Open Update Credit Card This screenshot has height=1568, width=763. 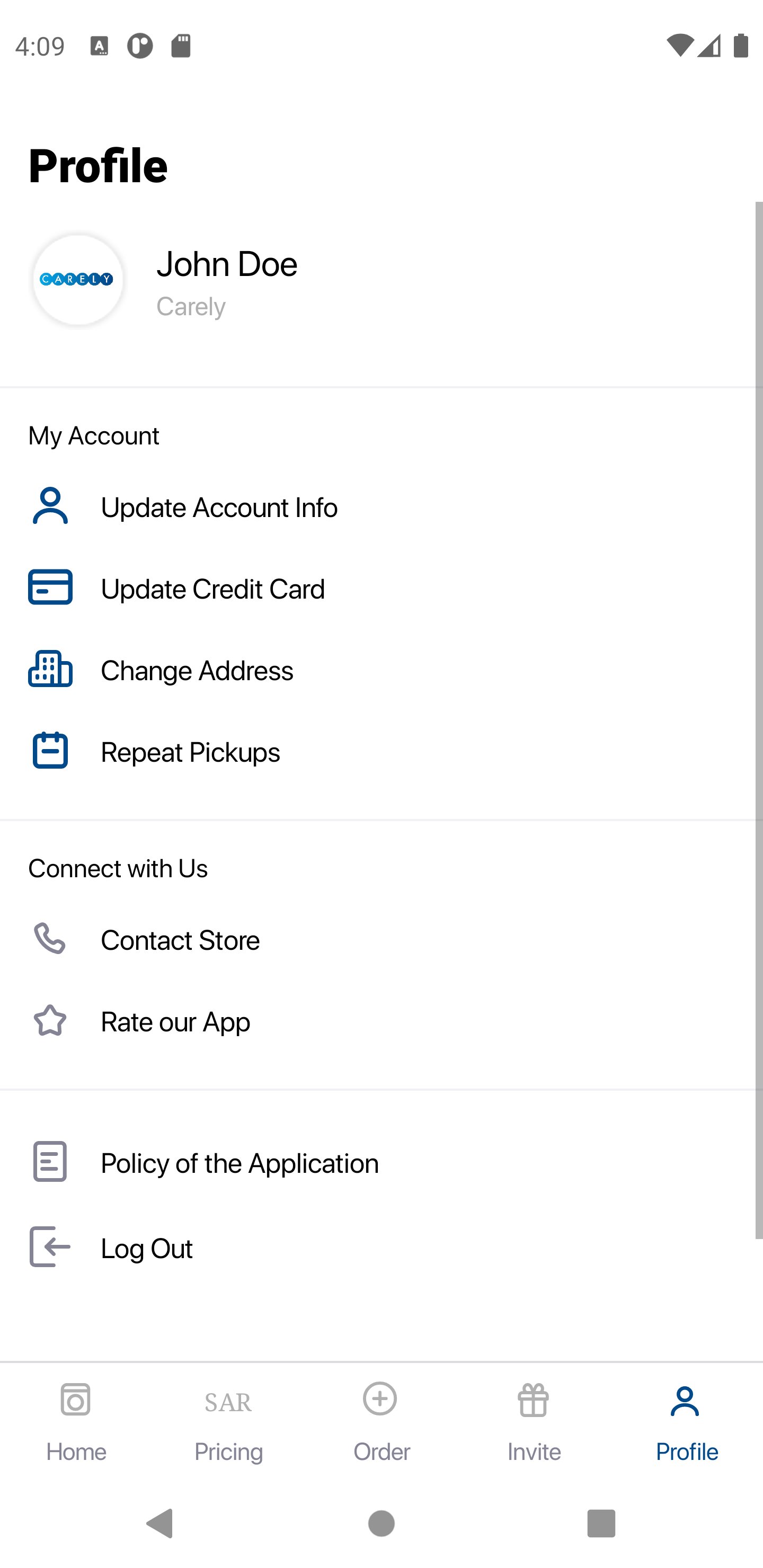tap(212, 589)
